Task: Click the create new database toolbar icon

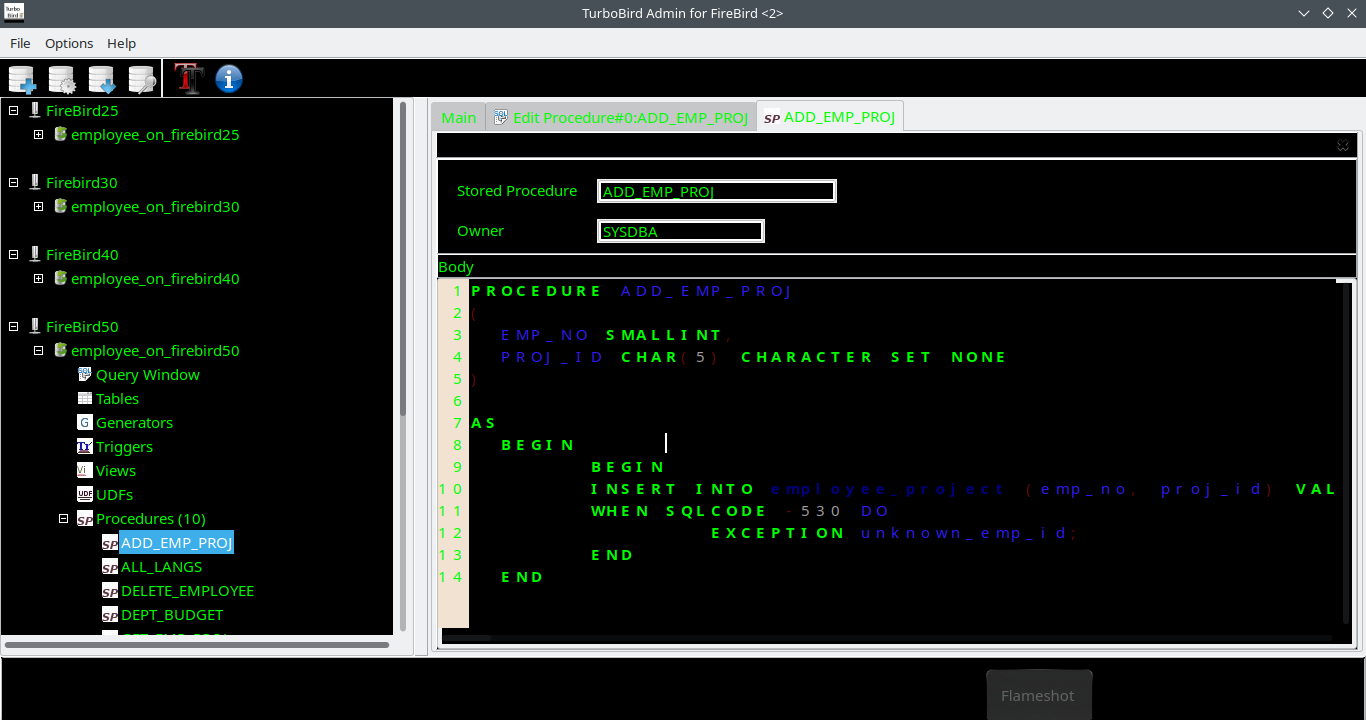Action: [x=22, y=78]
